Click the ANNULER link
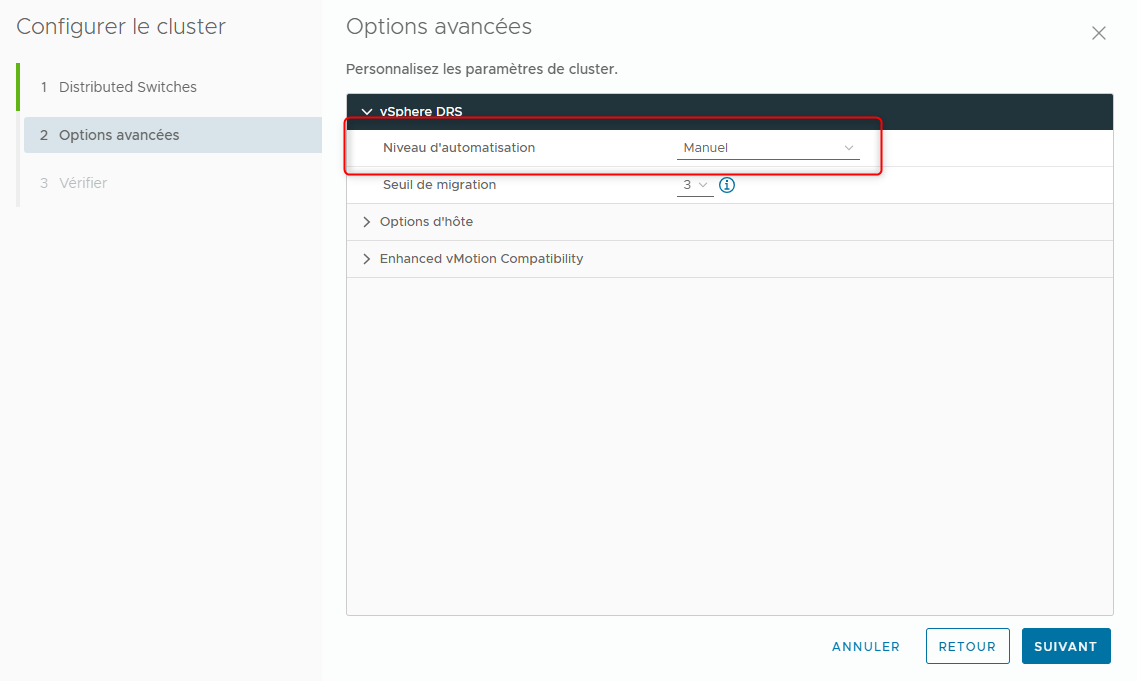The image size is (1137, 681). (x=865, y=646)
